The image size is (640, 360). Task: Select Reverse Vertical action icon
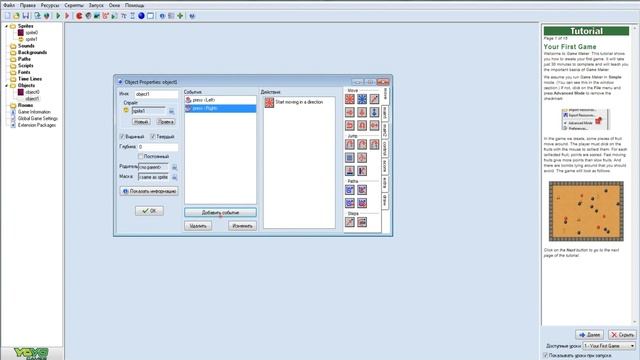pos(362,125)
